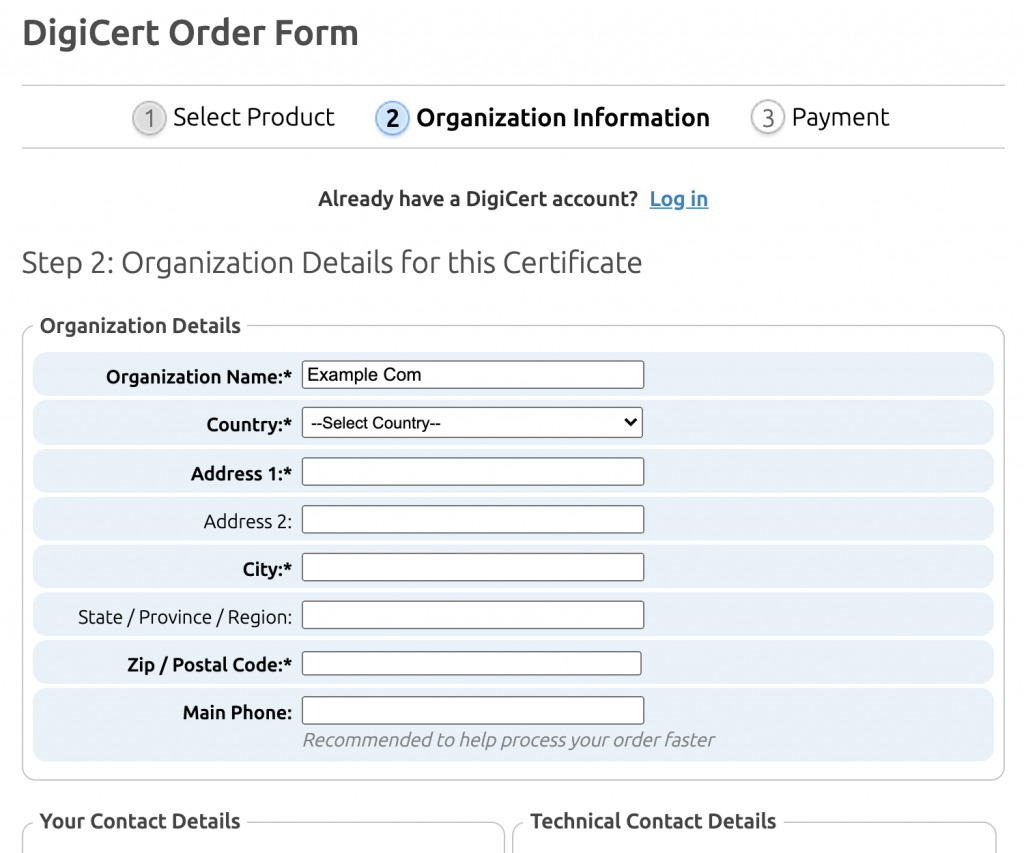This screenshot has width=1024, height=853.
Task: Click the Organization Name label
Action: (x=199, y=377)
